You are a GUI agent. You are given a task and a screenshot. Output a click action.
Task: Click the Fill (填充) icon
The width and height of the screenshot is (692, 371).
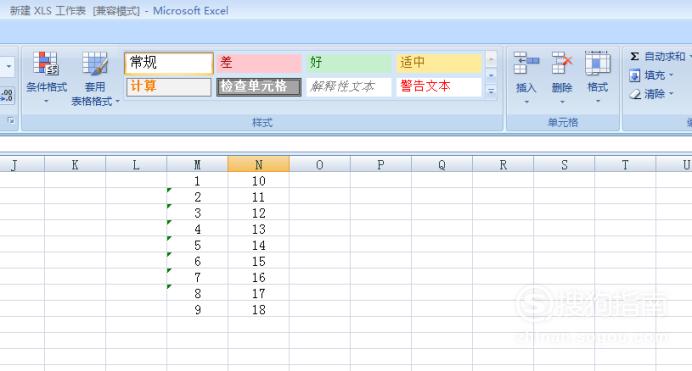tap(635, 75)
